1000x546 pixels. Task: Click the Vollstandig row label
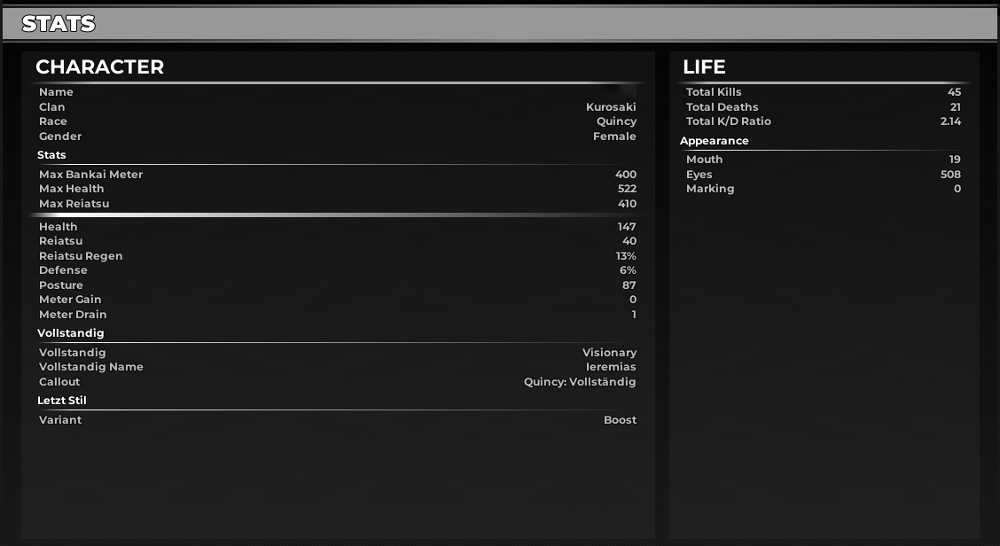click(72, 352)
